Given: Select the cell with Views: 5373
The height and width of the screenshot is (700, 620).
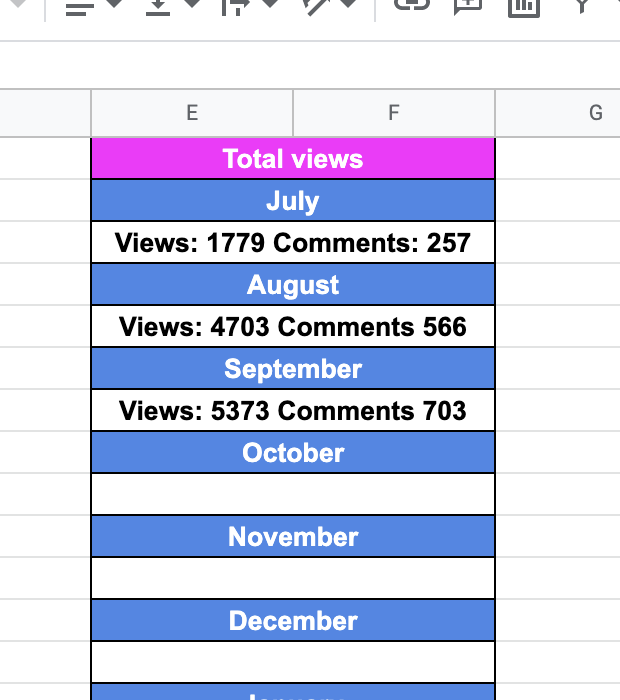Looking at the screenshot, I should [x=293, y=411].
